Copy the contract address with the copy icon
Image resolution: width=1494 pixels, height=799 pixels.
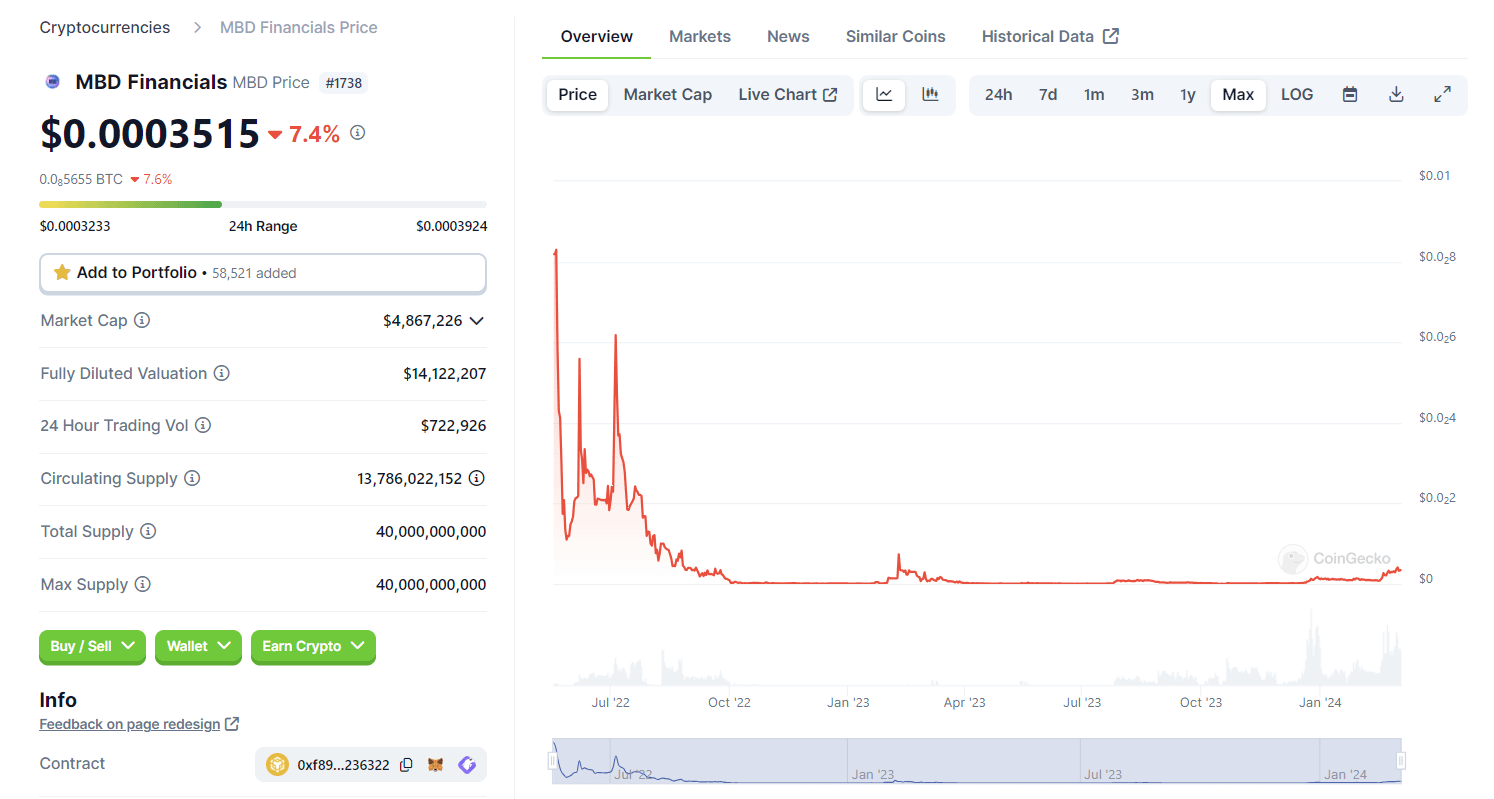tap(406, 765)
